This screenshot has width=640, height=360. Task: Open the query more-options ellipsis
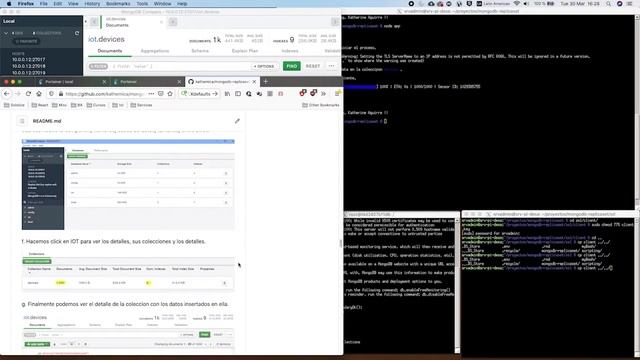(x=331, y=66)
